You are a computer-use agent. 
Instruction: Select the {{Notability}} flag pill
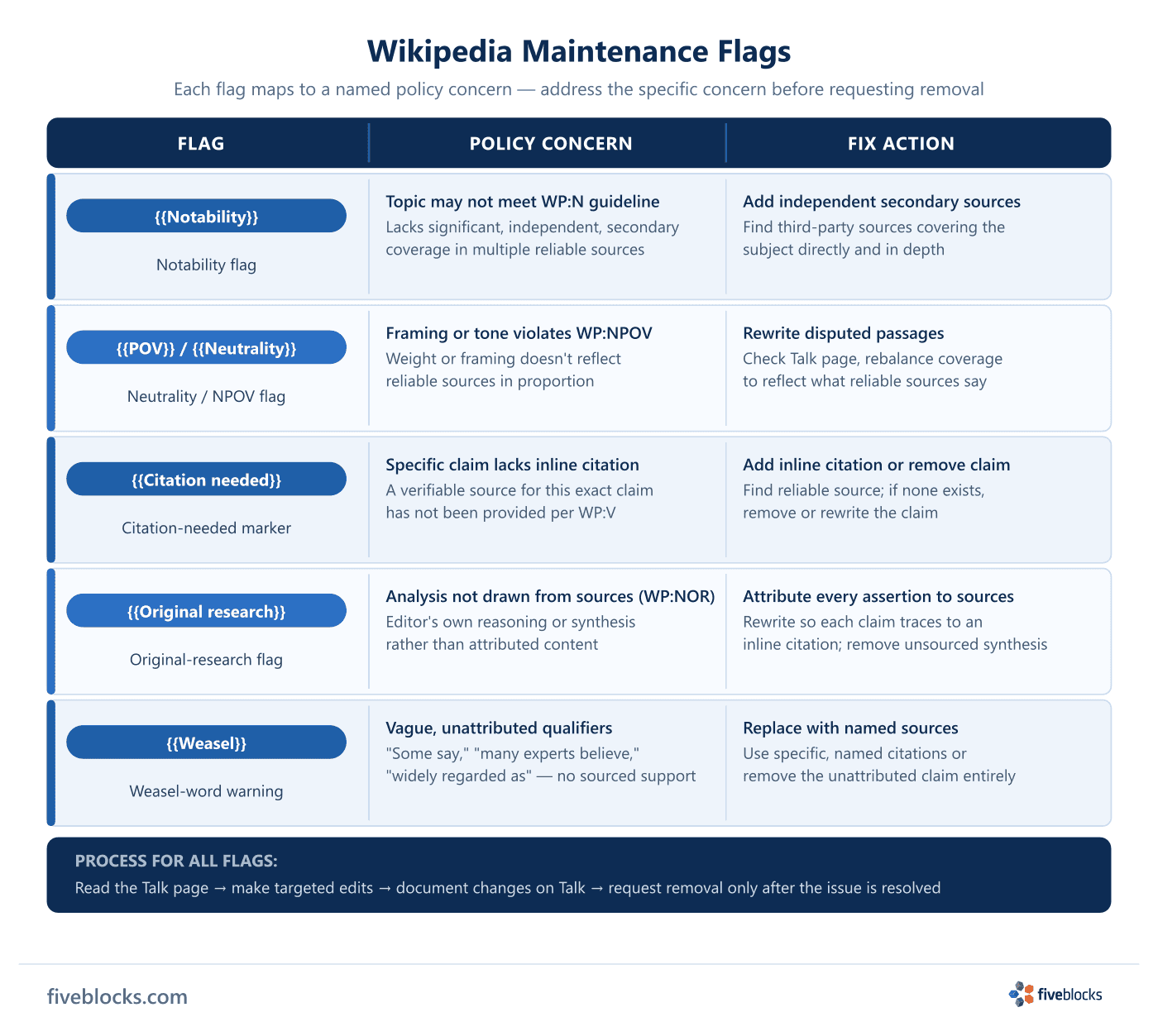[206, 216]
